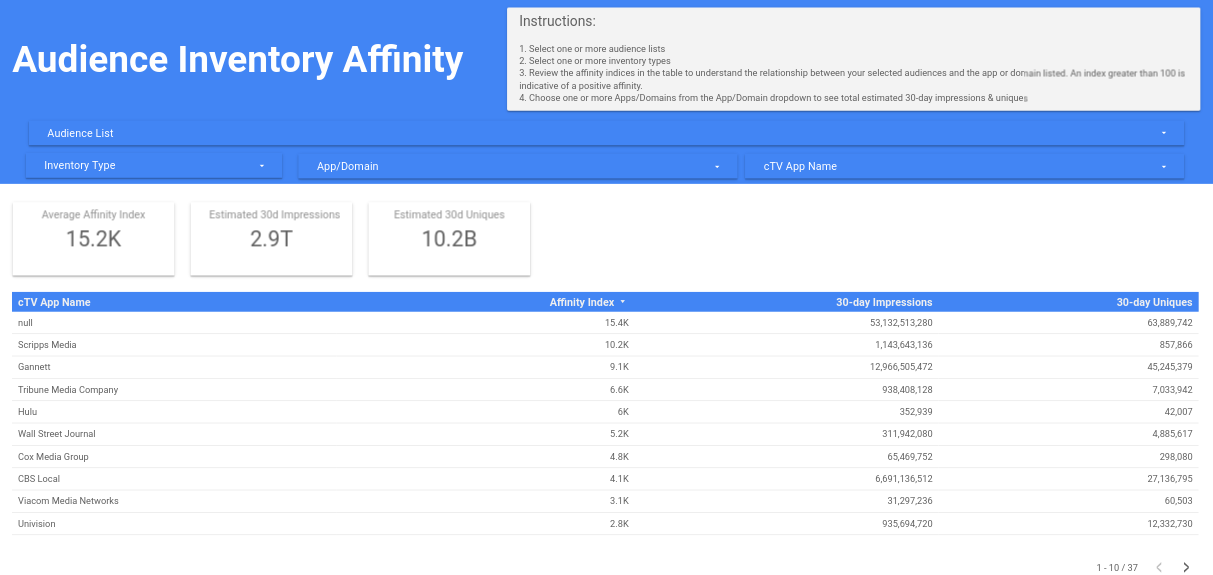Click the cTV App Name filter arrow
Screen dimensions: 1213x575
coord(1164,166)
